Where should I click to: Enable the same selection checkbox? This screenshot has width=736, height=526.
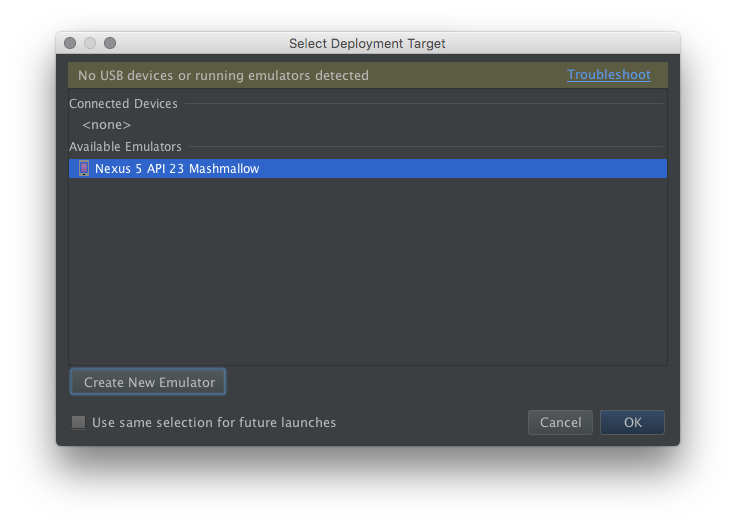(x=78, y=422)
